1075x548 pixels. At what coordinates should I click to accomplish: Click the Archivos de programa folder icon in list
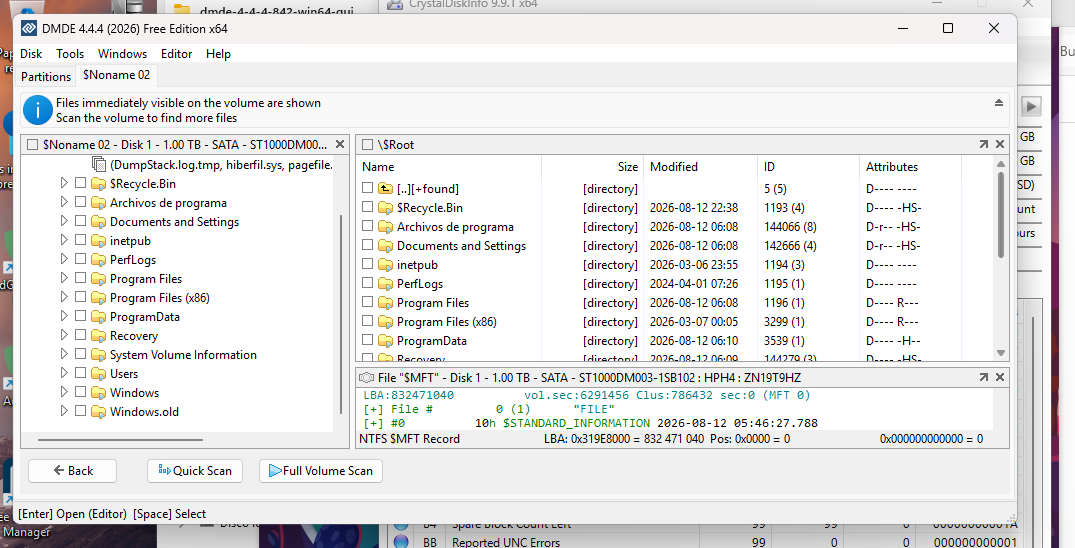pyautogui.click(x=385, y=227)
